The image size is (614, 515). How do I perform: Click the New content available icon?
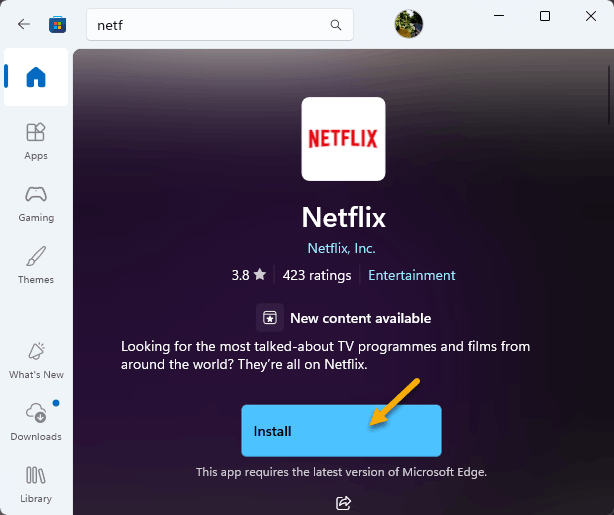(x=270, y=318)
